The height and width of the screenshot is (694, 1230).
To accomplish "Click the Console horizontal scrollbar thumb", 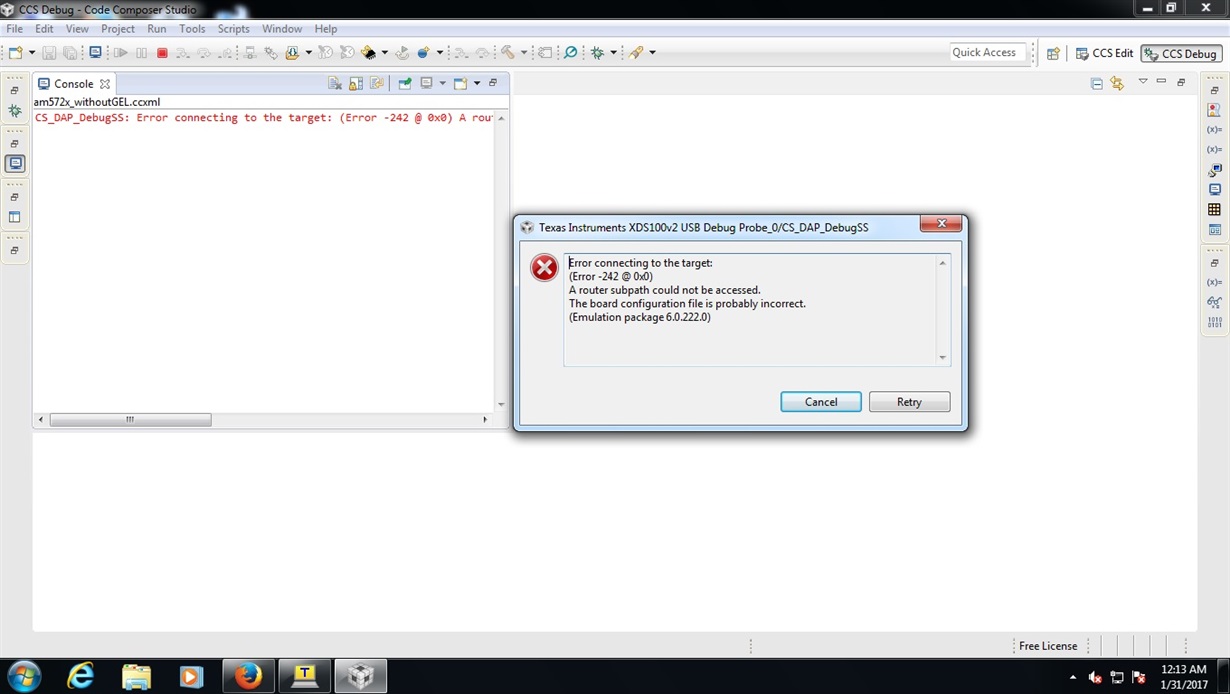I will coord(130,420).
